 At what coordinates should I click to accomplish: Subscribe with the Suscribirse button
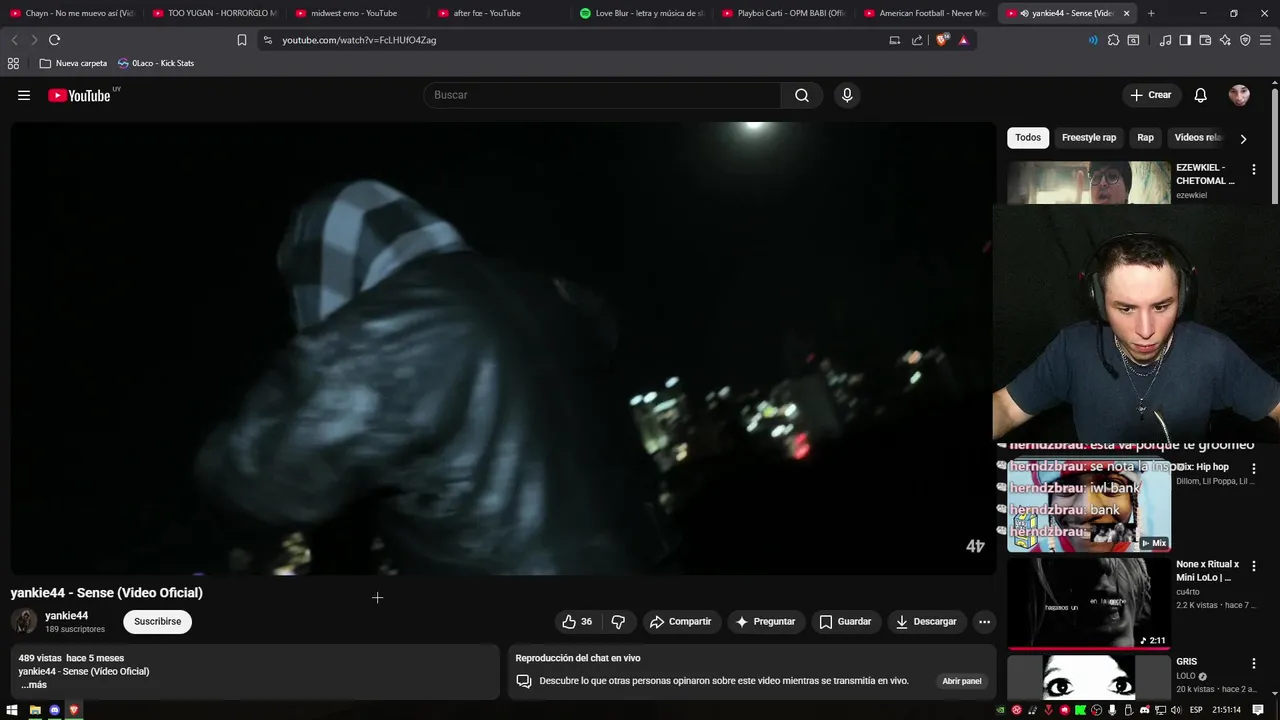[157, 622]
